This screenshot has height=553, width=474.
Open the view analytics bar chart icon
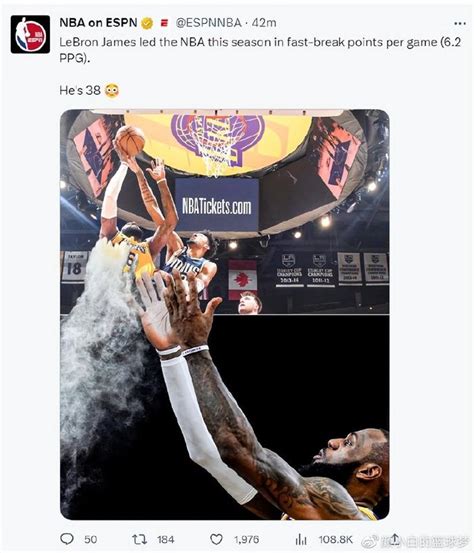(300, 539)
